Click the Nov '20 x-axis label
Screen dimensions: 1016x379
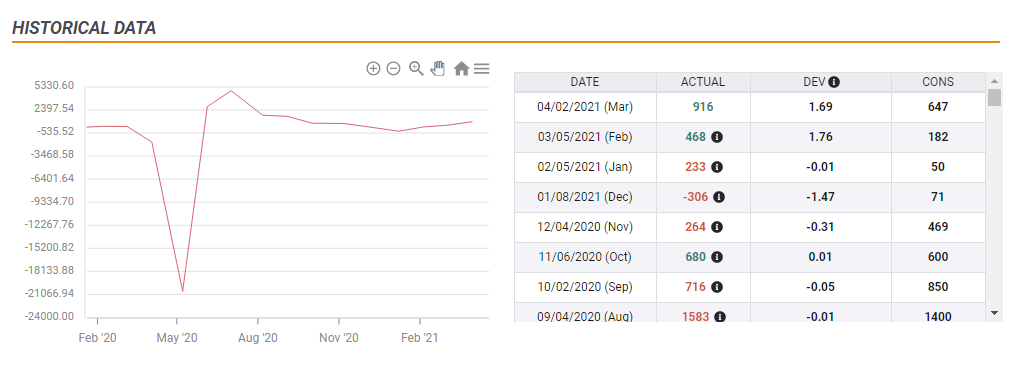pos(339,338)
